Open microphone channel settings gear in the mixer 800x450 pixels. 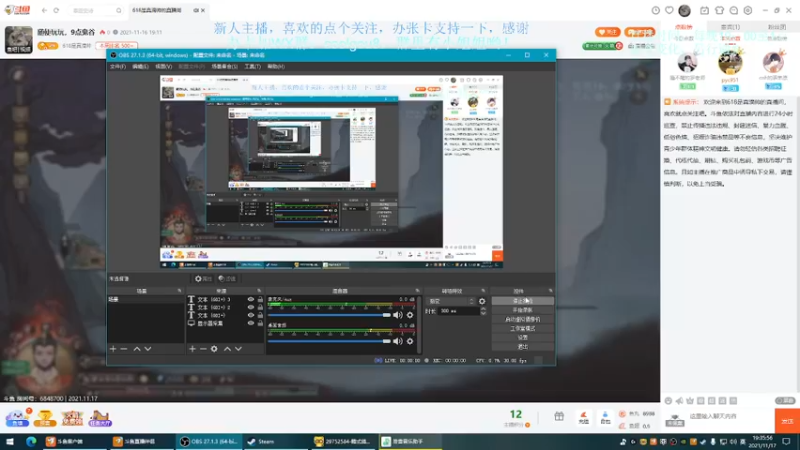click(410, 315)
